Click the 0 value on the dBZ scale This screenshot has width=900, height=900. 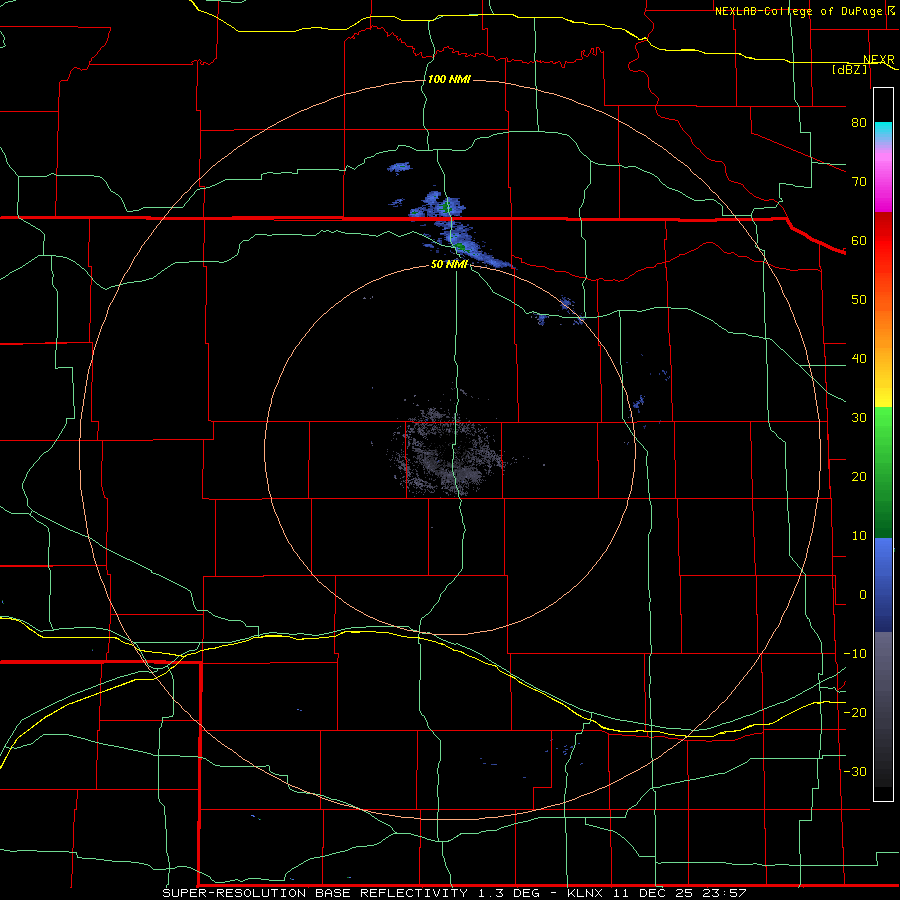(863, 595)
